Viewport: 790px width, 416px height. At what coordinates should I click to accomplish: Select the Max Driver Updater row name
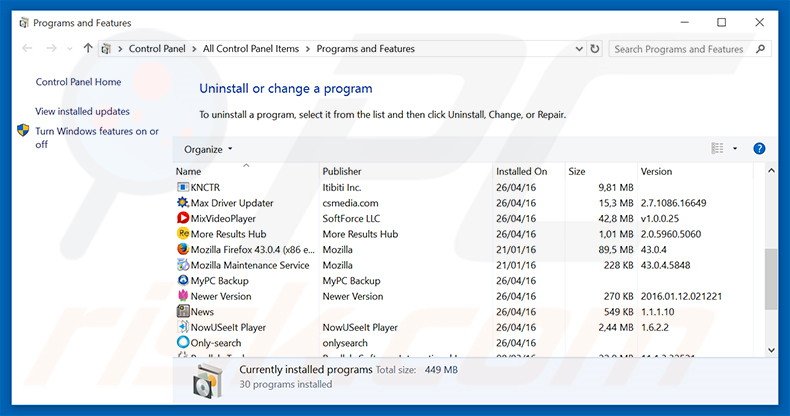click(232, 203)
